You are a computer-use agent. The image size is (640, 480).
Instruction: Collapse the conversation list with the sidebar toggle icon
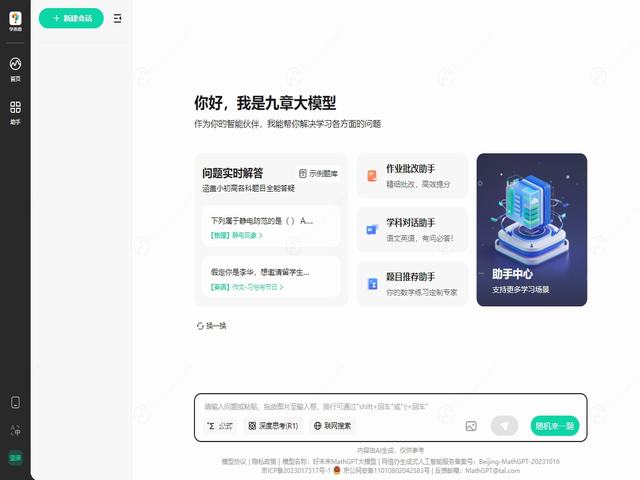coord(118,18)
